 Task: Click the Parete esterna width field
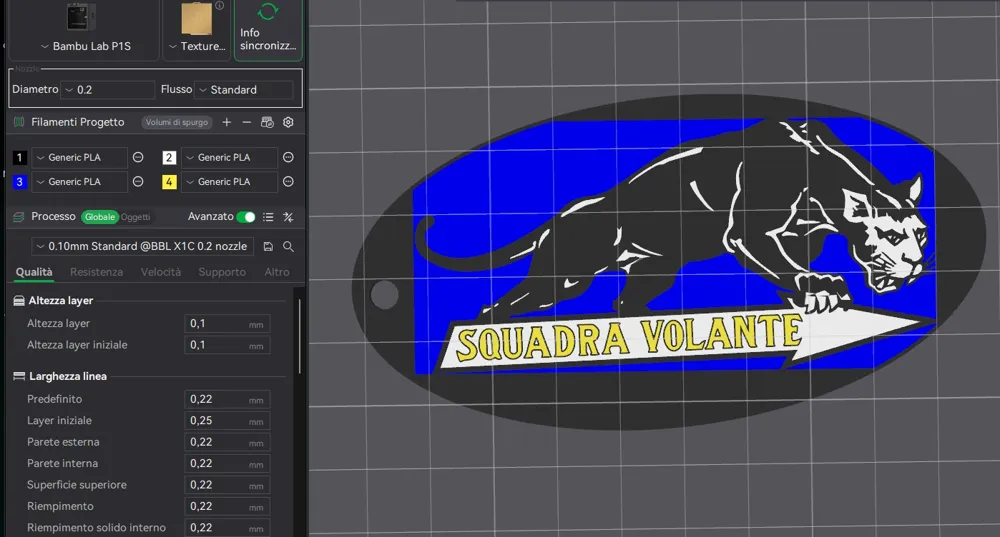point(227,442)
